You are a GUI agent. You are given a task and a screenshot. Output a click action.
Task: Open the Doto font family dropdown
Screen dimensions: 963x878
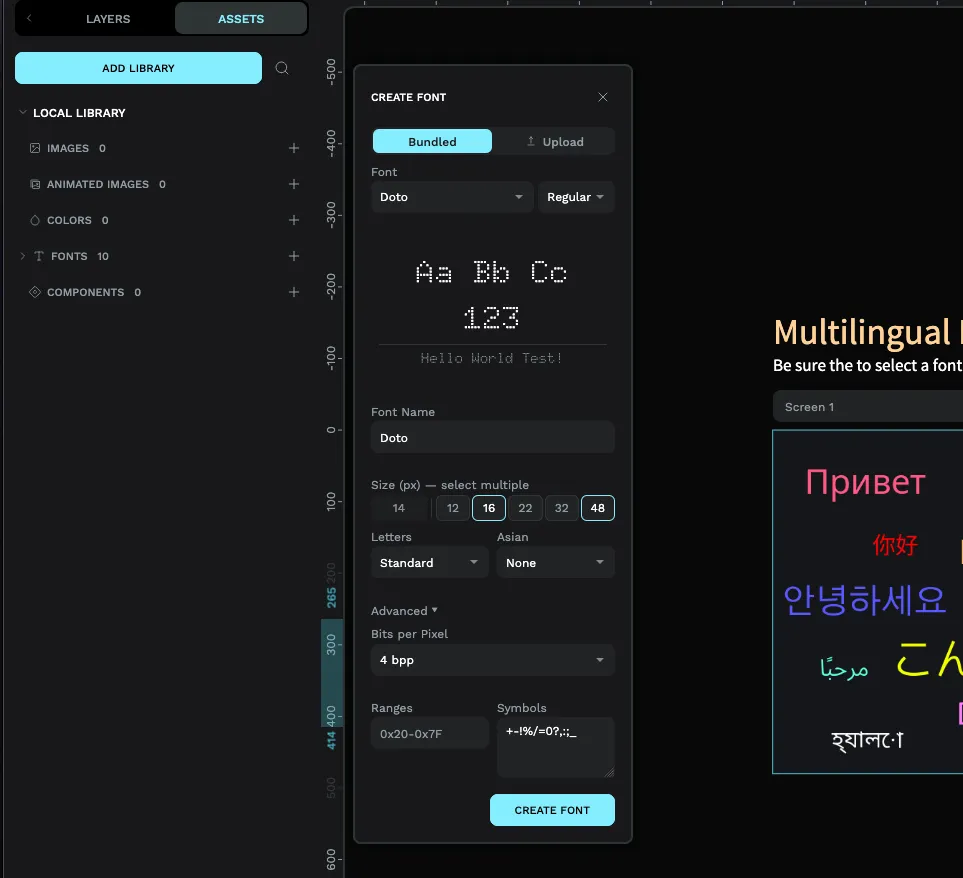452,197
